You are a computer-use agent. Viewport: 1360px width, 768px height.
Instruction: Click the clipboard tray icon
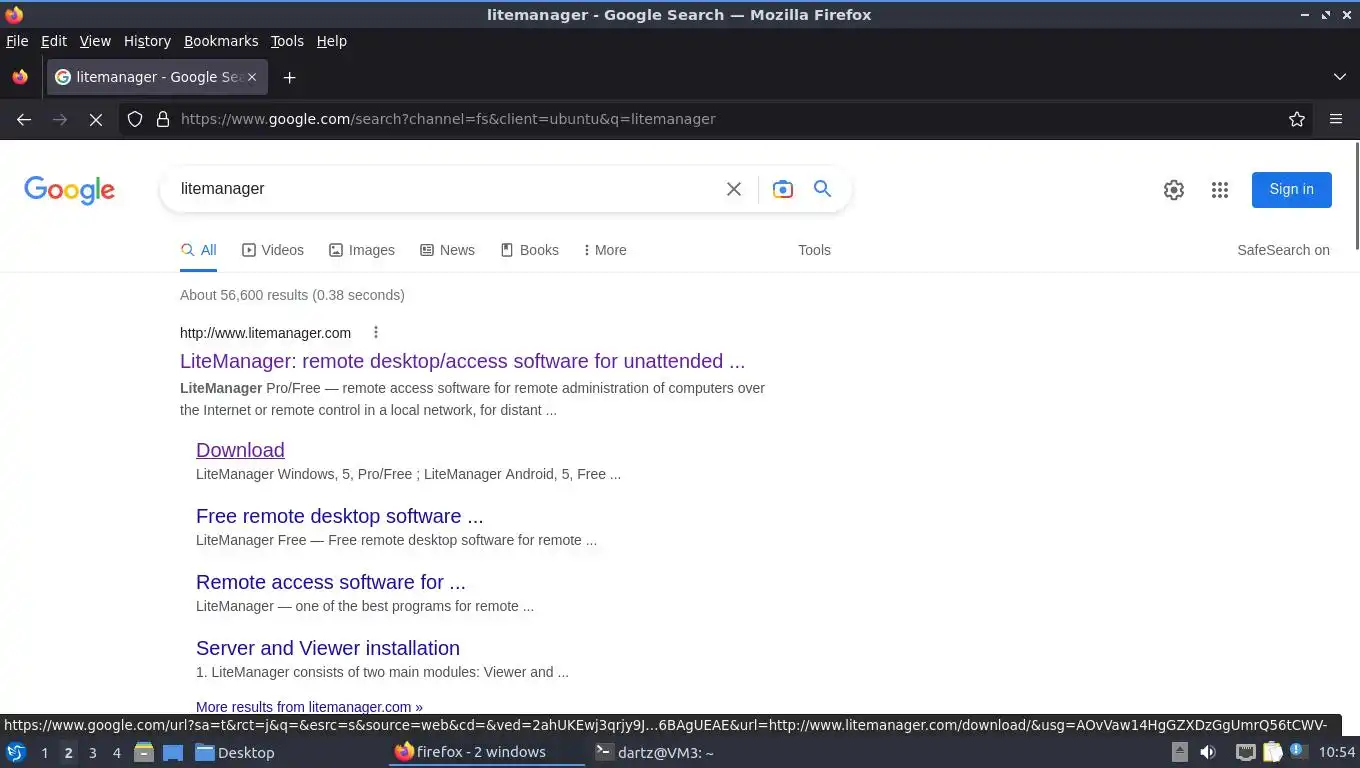(x=1272, y=752)
